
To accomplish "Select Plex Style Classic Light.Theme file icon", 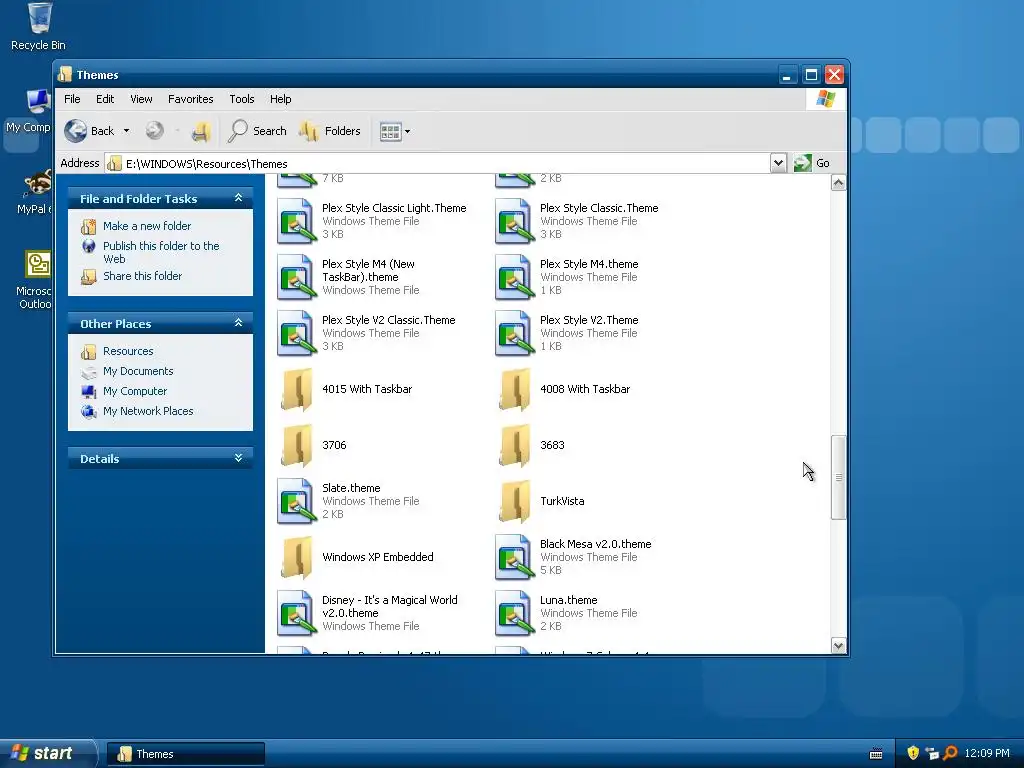I will [297, 221].
